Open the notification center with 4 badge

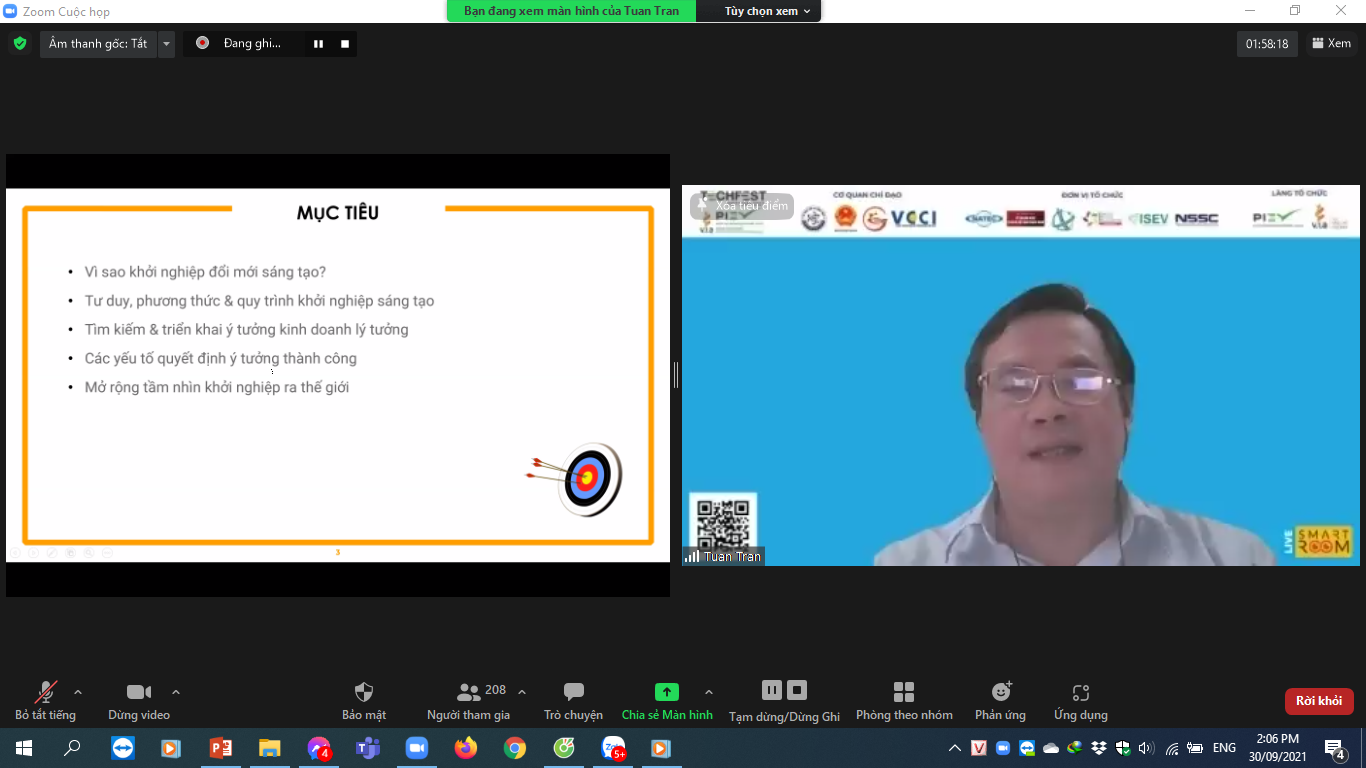tap(1335, 748)
